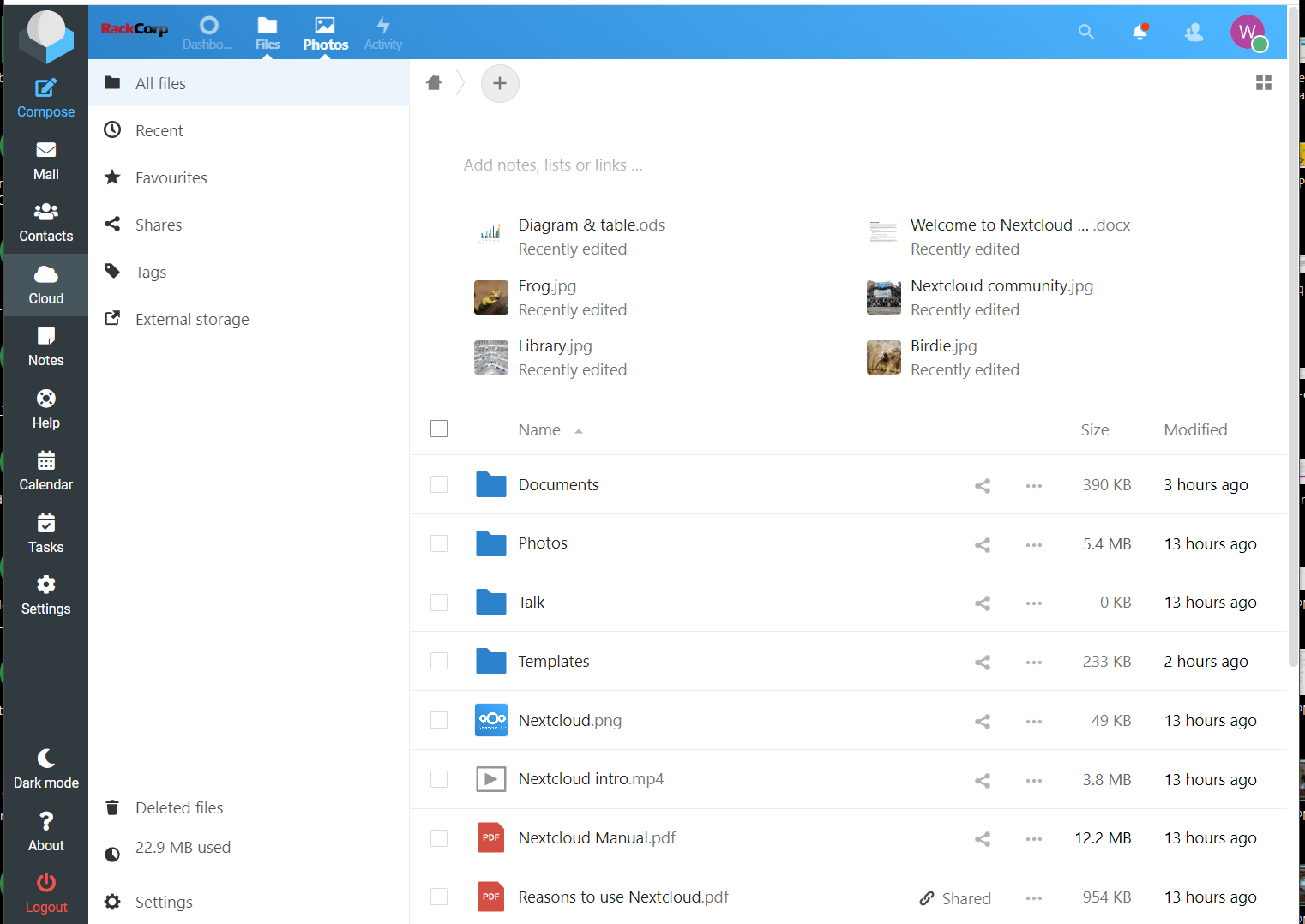Image resolution: width=1305 pixels, height=924 pixels.
Task: Open the new file plus menu
Action: 500,83
